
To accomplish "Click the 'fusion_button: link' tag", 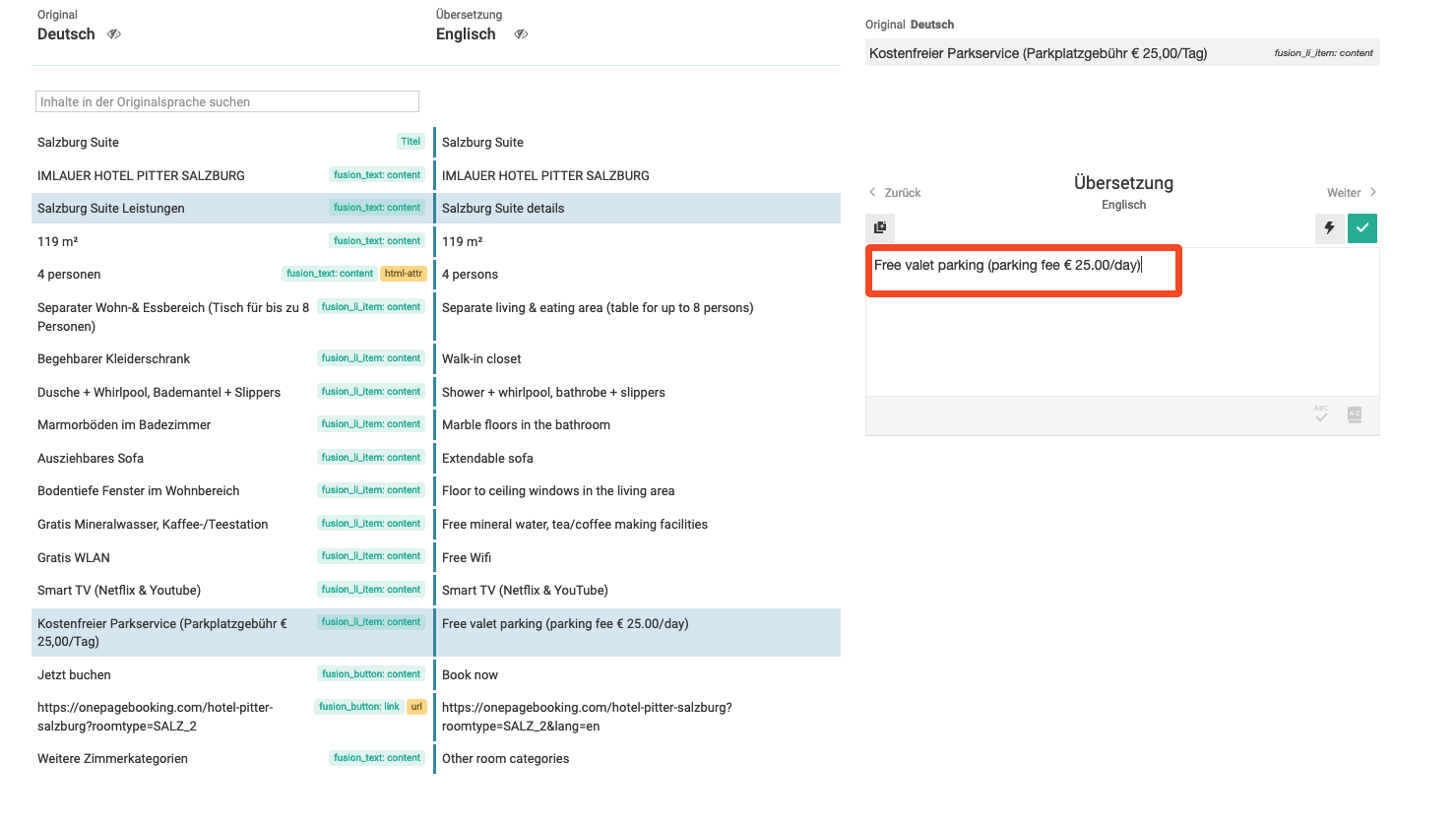I will (x=359, y=707).
